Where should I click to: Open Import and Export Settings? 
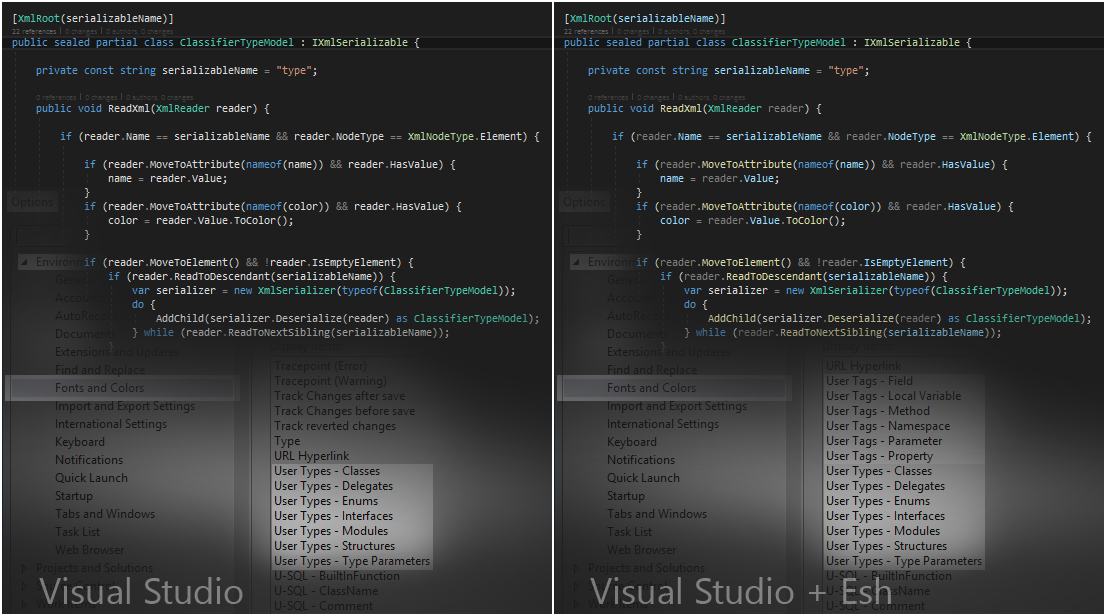coord(123,405)
